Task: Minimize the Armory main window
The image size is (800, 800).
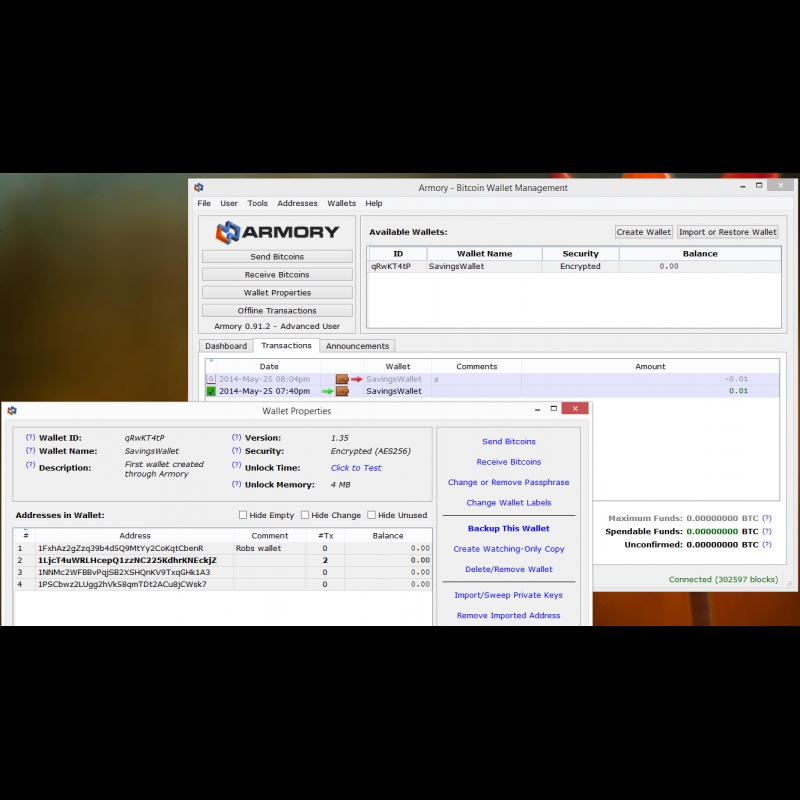Action: tap(742, 186)
